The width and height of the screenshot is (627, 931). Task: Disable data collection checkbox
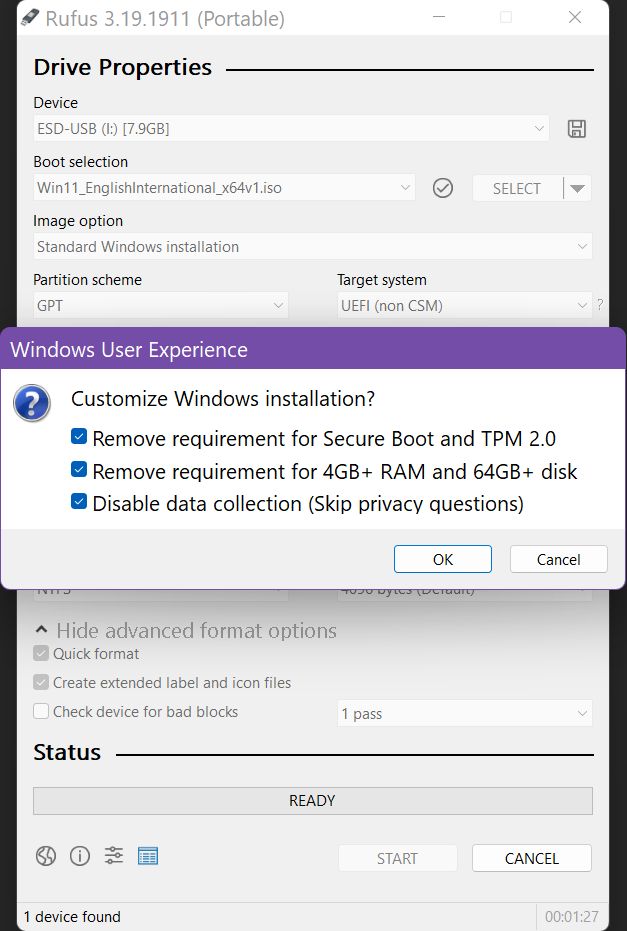pos(78,501)
